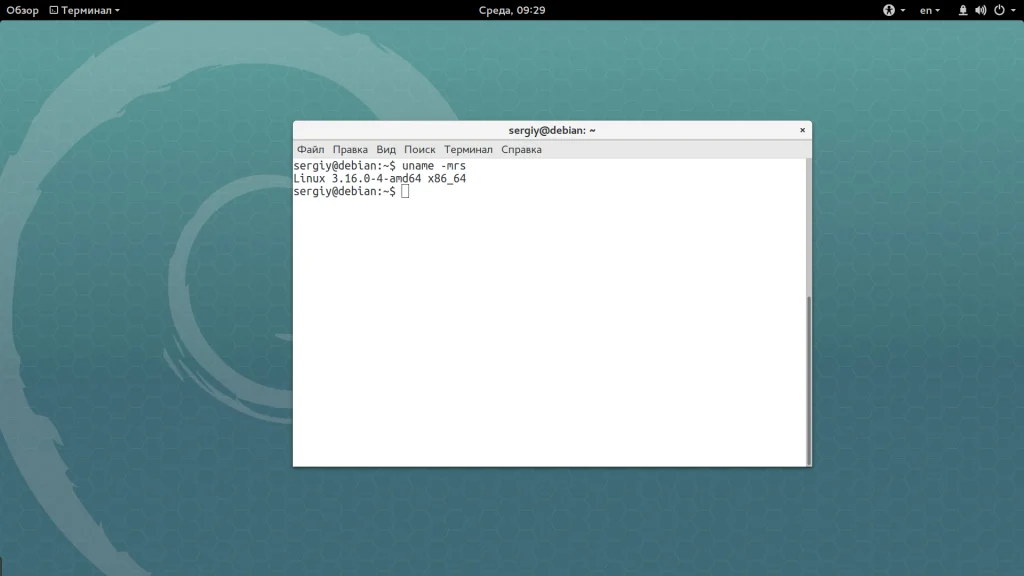Expand the system menu arrow next to power icon
Viewport: 1024px width, 576px height.
pyautogui.click(x=1011, y=10)
